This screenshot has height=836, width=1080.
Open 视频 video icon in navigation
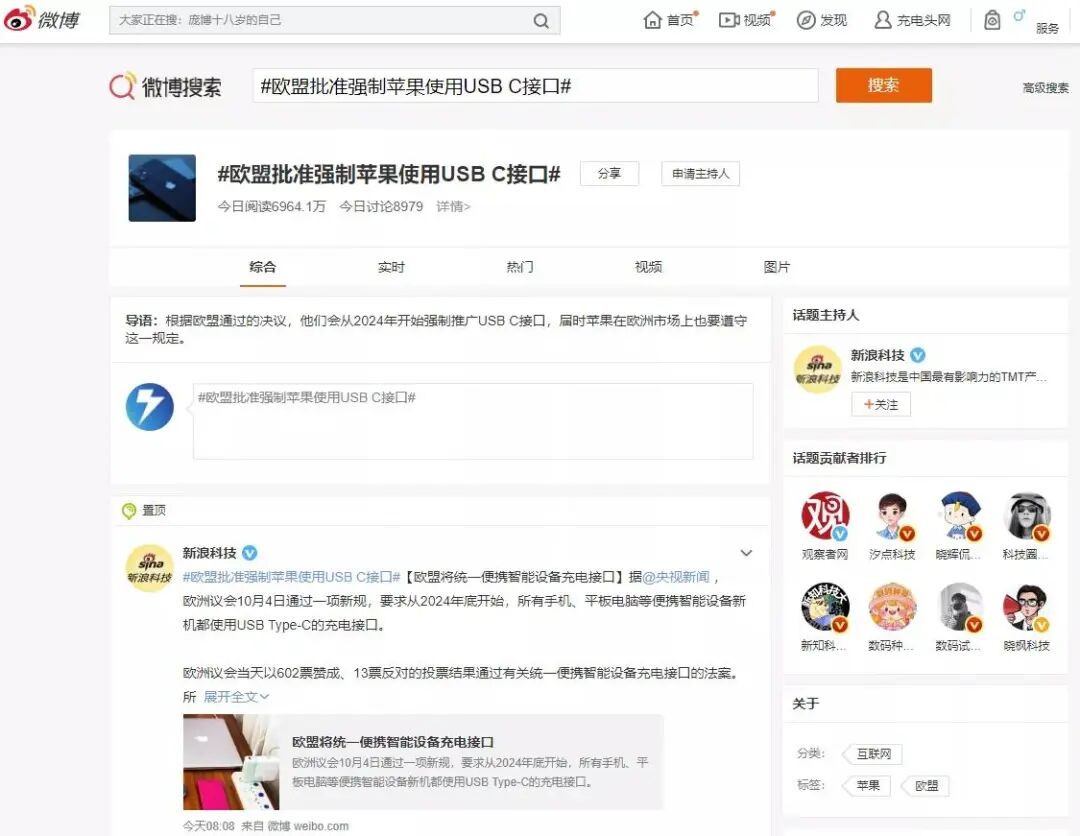[729, 20]
